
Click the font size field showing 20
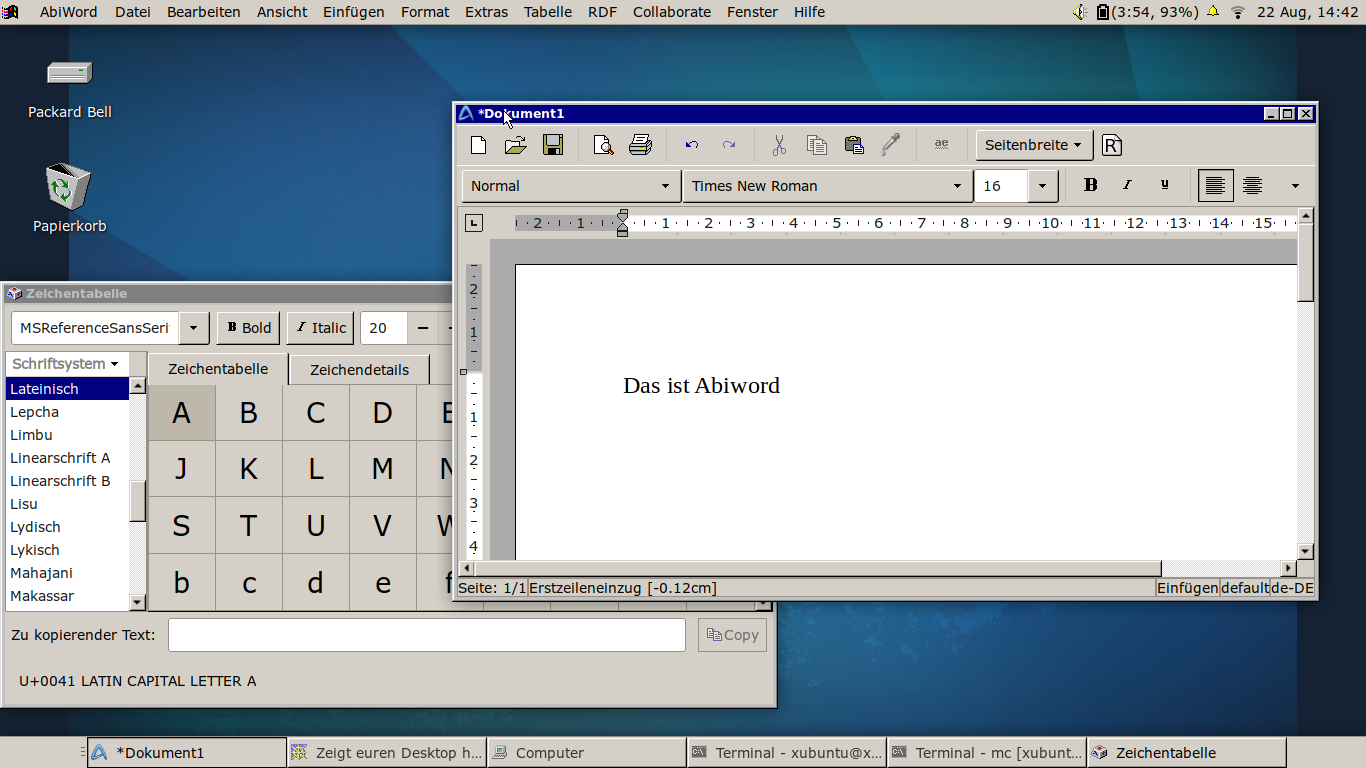pyautogui.click(x=384, y=327)
